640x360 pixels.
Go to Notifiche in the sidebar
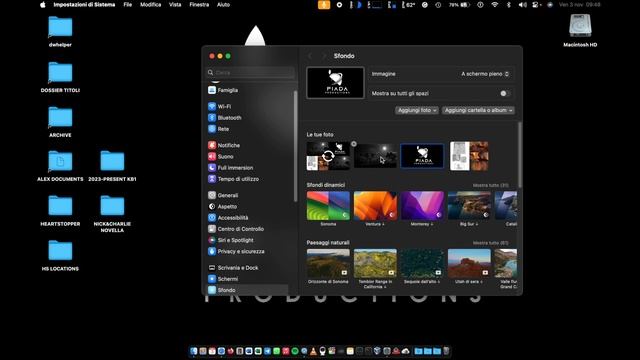point(224,145)
